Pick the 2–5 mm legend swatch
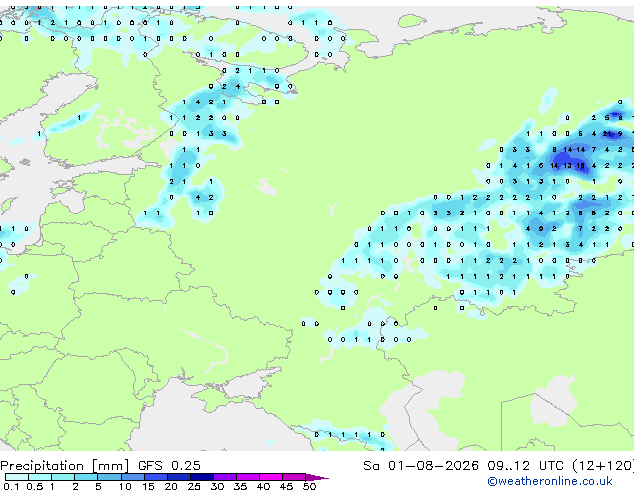This screenshot has height=490, width=634. pyautogui.click(x=86, y=477)
